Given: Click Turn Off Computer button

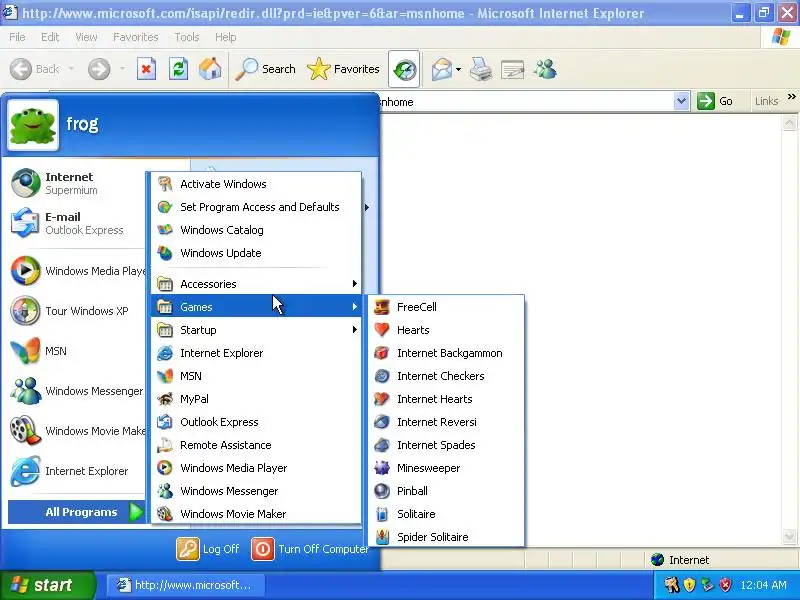Looking at the screenshot, I should click(310, 549).
